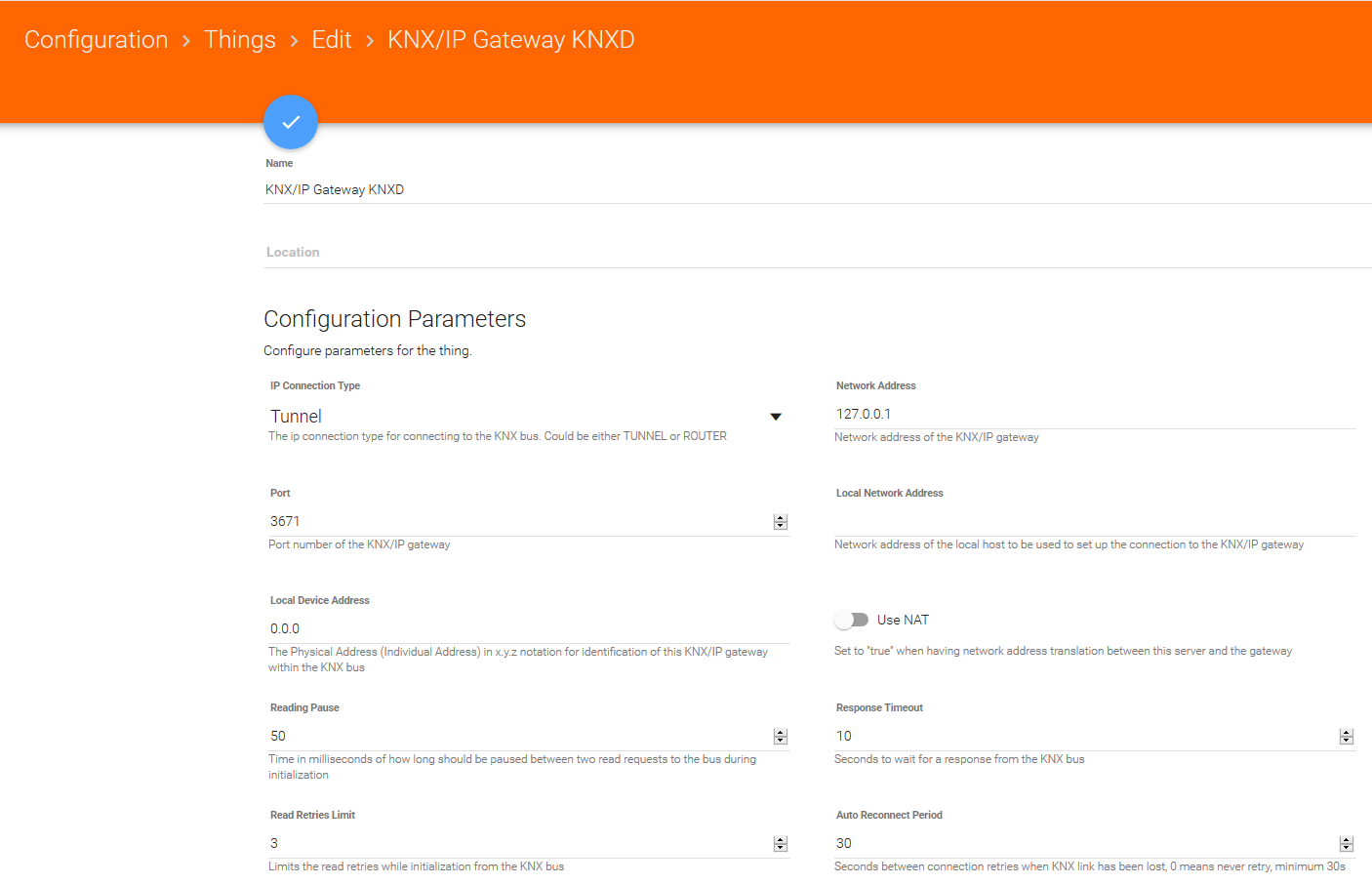Viewport: 1372px width, 885px height.
Task: Click the Configuration Parameters heading
Action: point(394,319)
